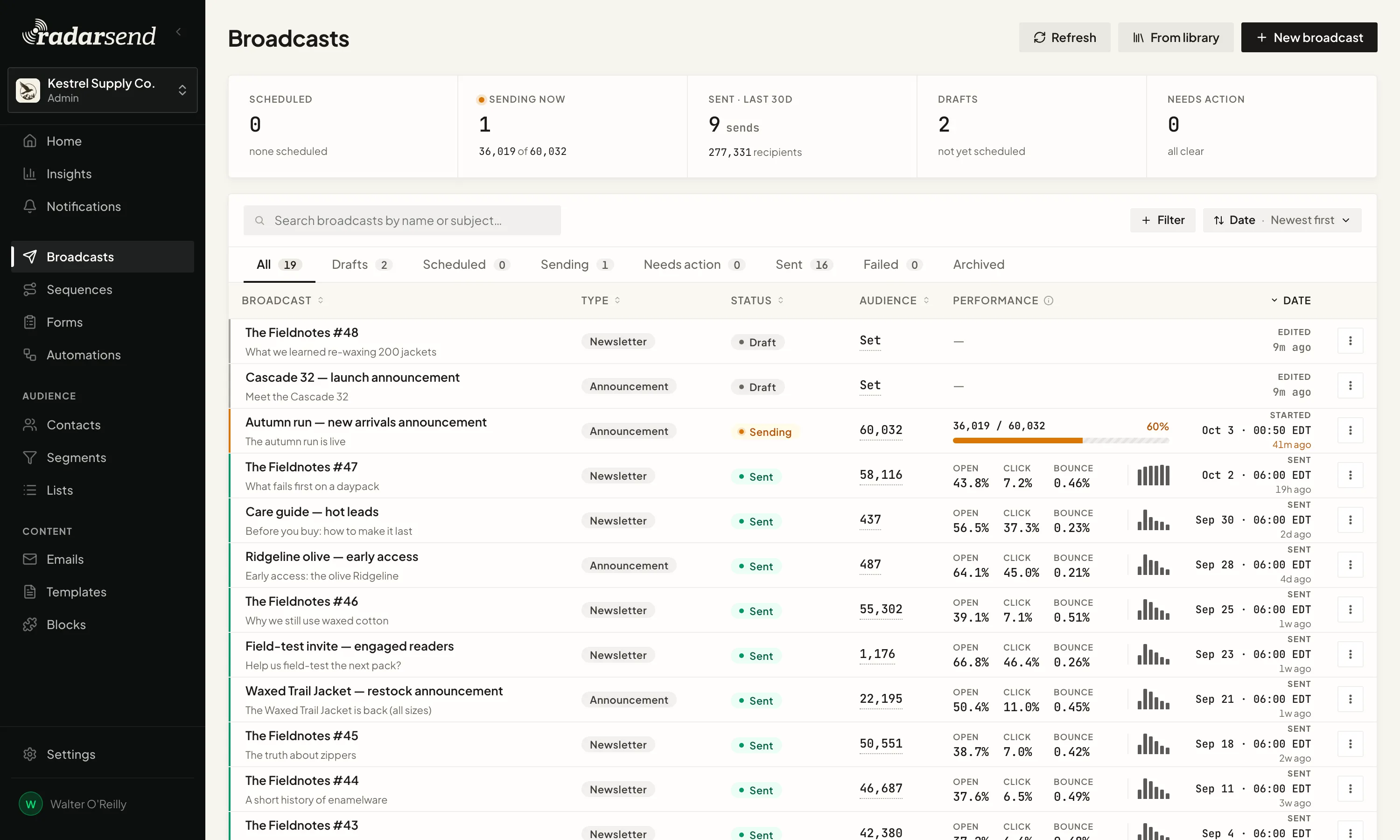Switch to the Drafts tab
Screen dimensions: 1400x840
pyautogui.click(x=362, y=264)
